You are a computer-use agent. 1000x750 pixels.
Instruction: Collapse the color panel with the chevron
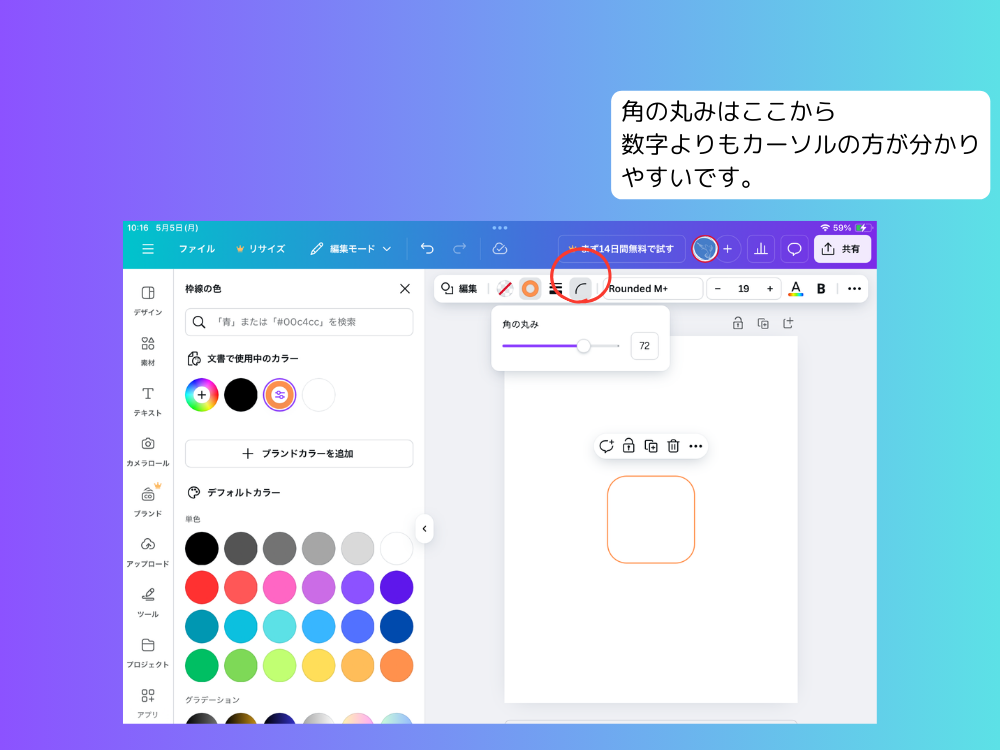point(424,530)
